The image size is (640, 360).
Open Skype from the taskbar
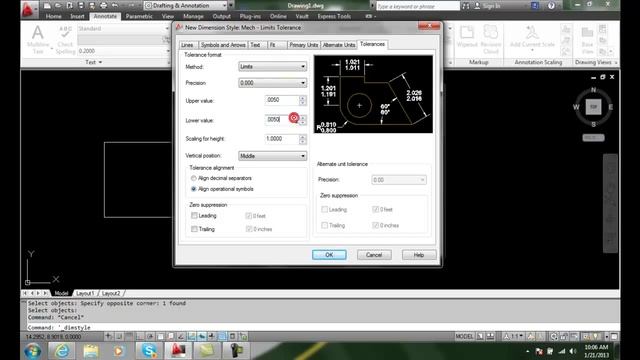coord(149,351)
